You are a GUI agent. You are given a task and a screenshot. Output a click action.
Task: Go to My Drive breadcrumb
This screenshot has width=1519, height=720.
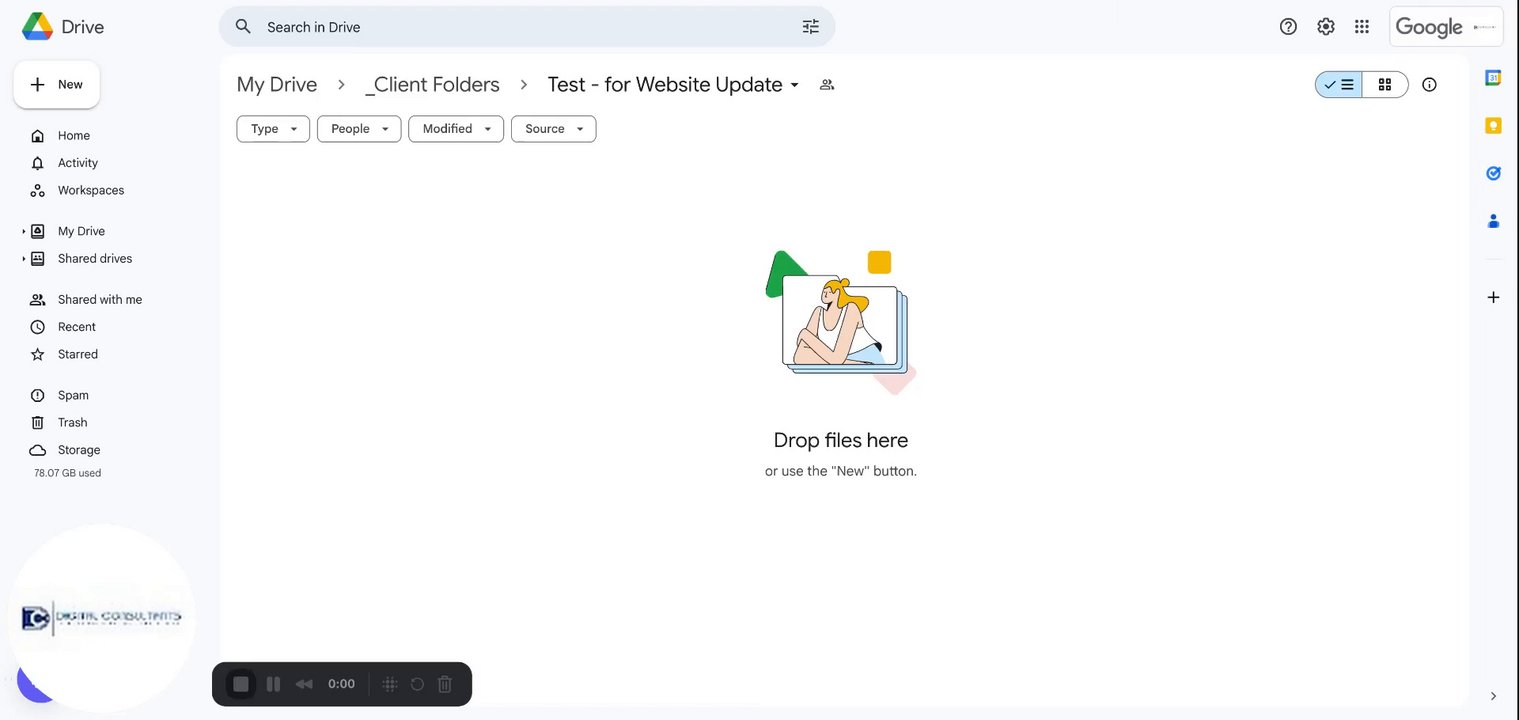pos(277,85)
